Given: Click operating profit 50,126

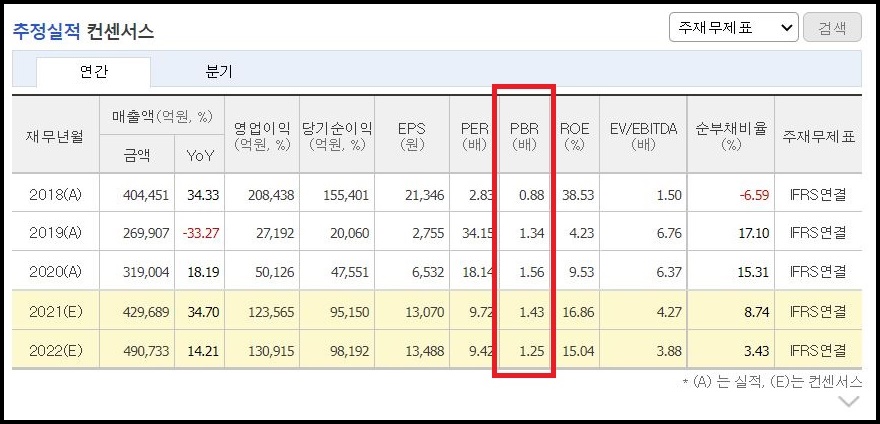Looking at the screenshot, I should point(274,272).
